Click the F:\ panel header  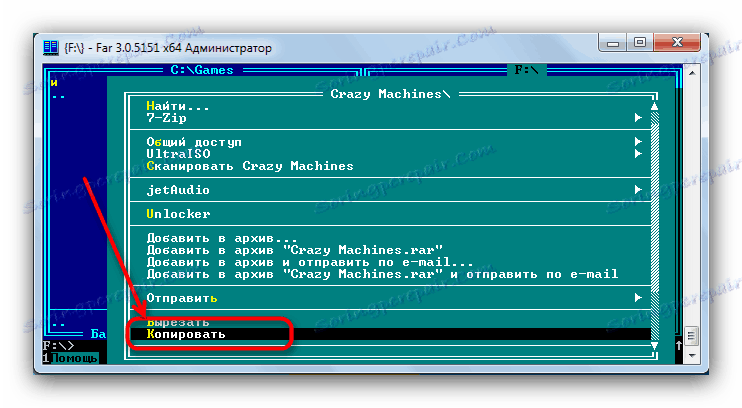(526, 70)
